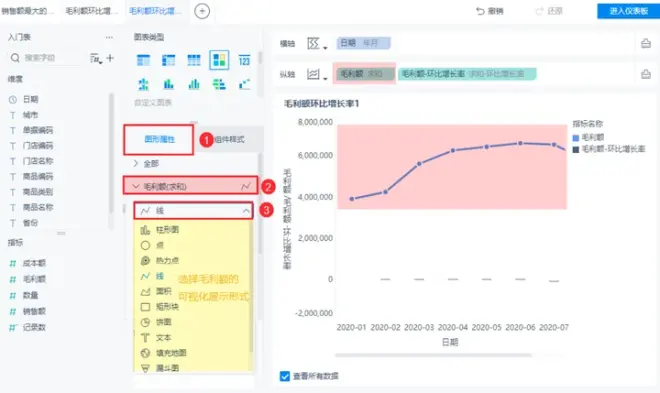Click the 撤销 undo button
This screenshot has width=660, height=393.
pyautogui.click(x=490, y=11)
